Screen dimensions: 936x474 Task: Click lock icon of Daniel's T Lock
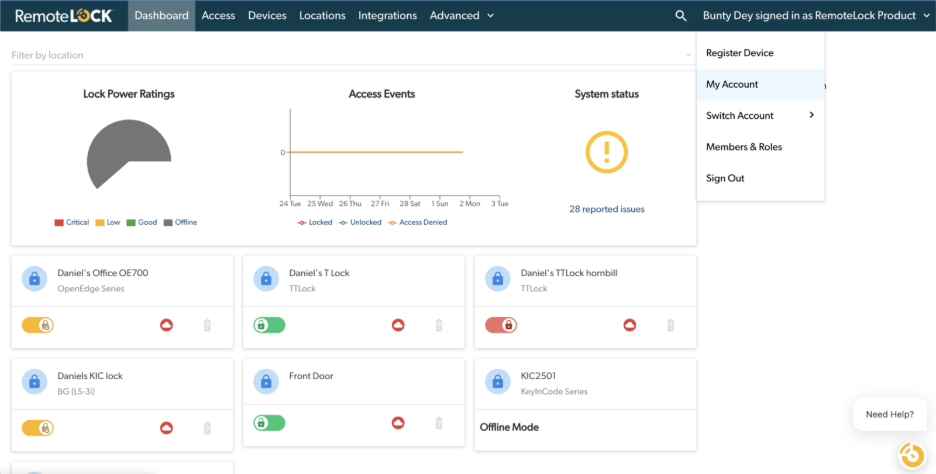[x=266, y=278]
